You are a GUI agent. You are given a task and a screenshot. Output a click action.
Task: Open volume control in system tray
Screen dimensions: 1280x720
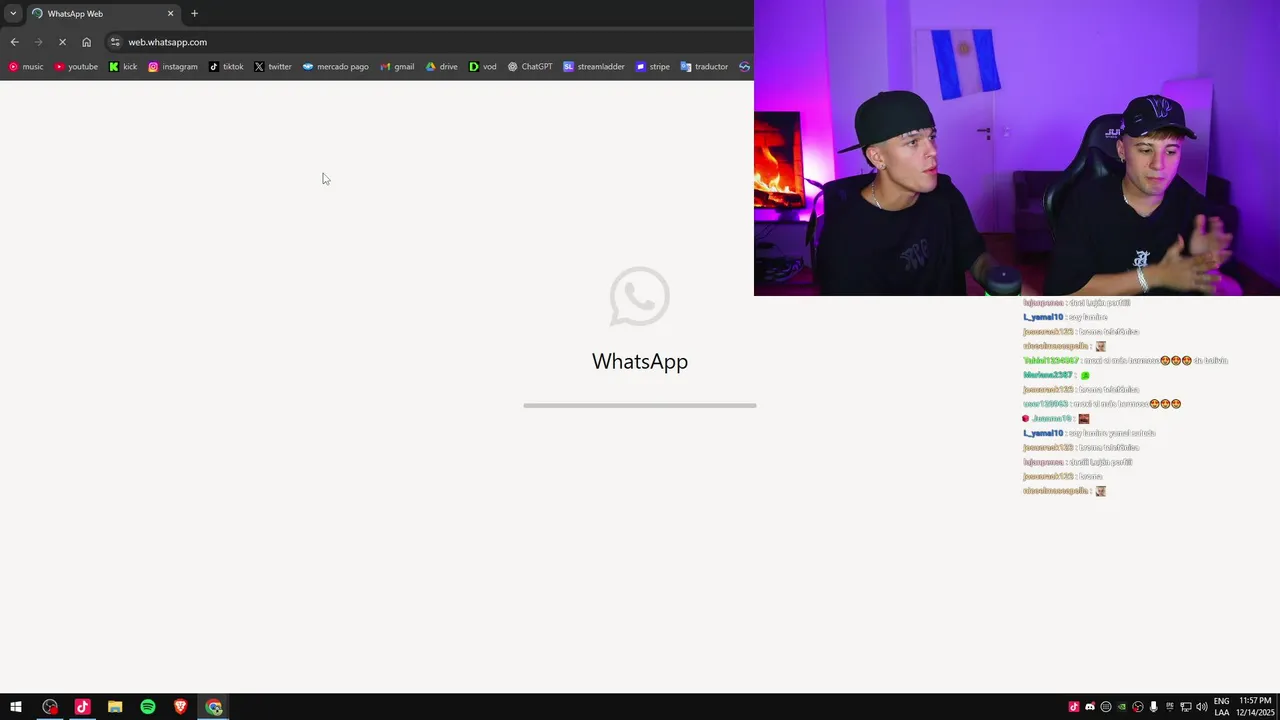(x=1201, y=707)
